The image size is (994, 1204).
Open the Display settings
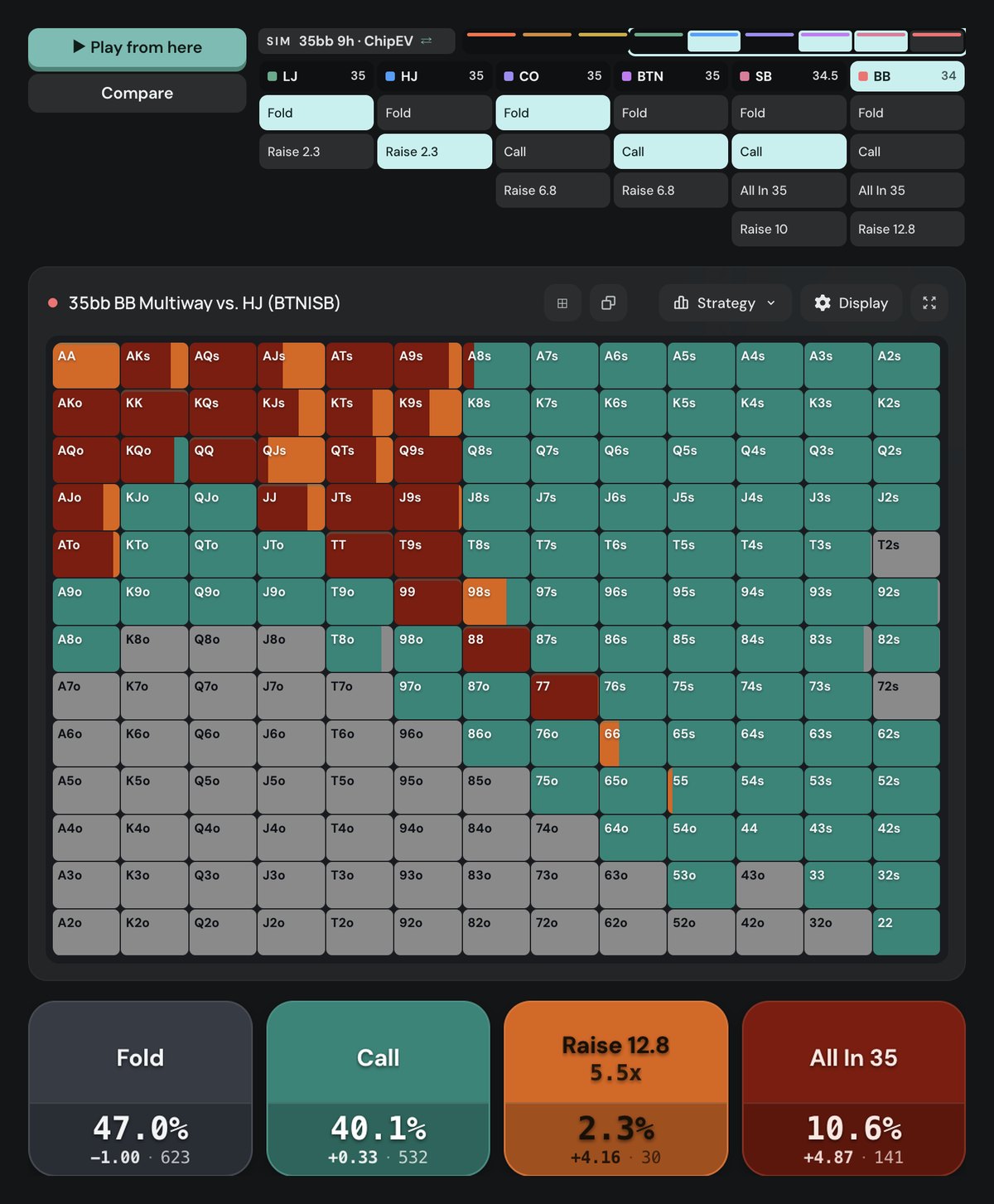pos(852,303)
